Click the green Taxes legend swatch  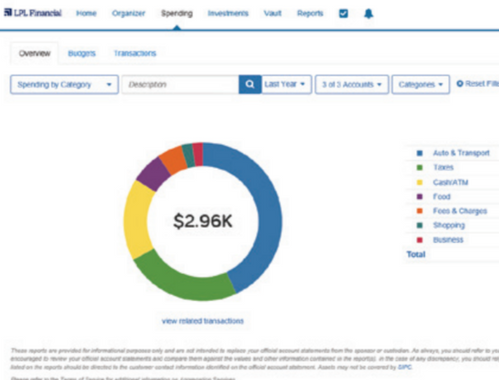pyautogui.click(x=420, y=167)
